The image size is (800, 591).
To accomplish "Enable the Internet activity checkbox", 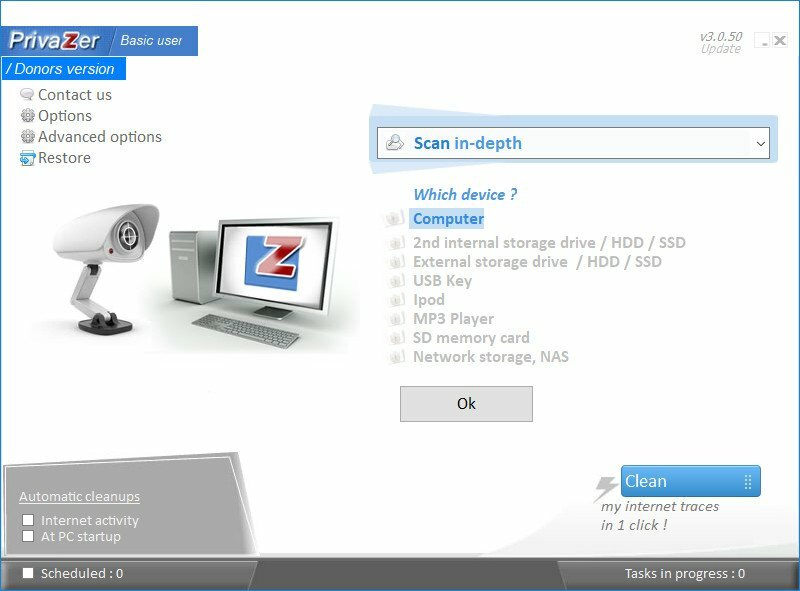I will coord(27,520).
